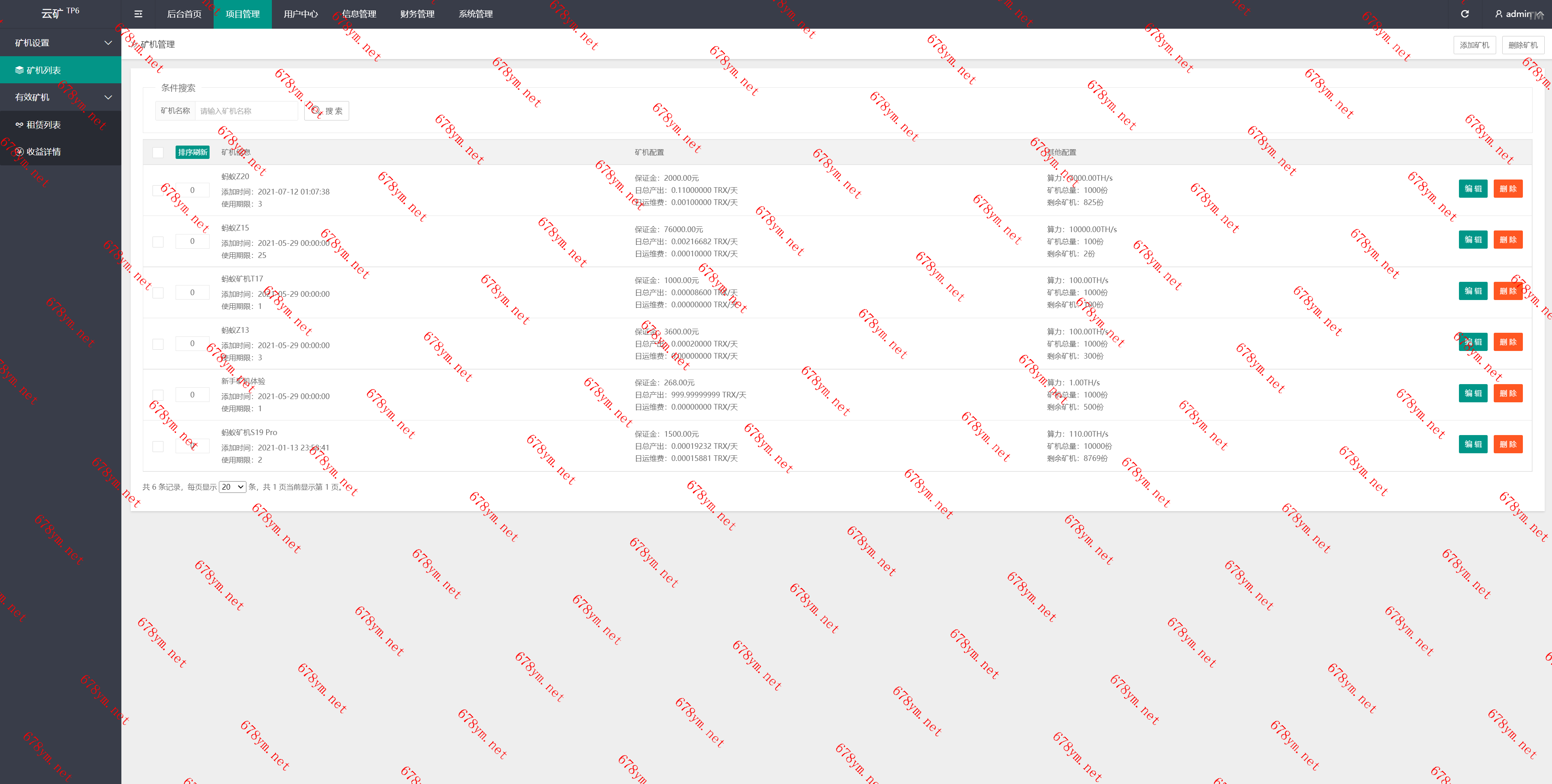The height and width of the screenshot is (784, 1552).
Task: Click 删除 for 新手矿机体验 row
Action: pos(1507,393)
